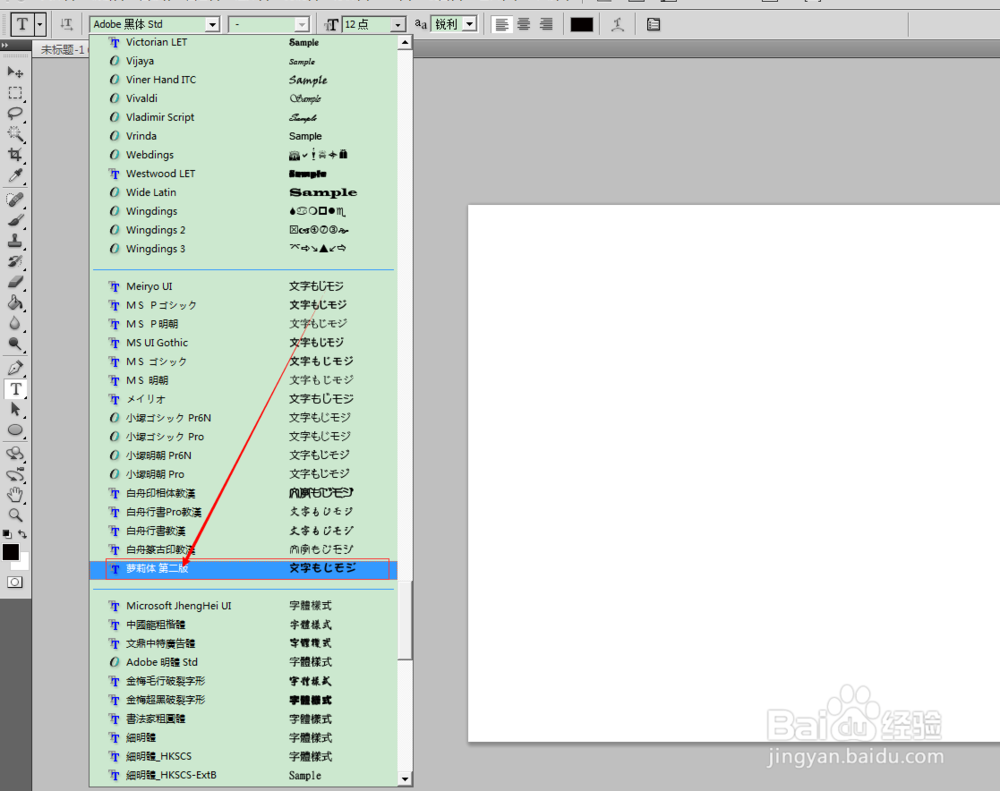
Task: Select the 3D Camera Rotate tool
Action: (15, 474)
